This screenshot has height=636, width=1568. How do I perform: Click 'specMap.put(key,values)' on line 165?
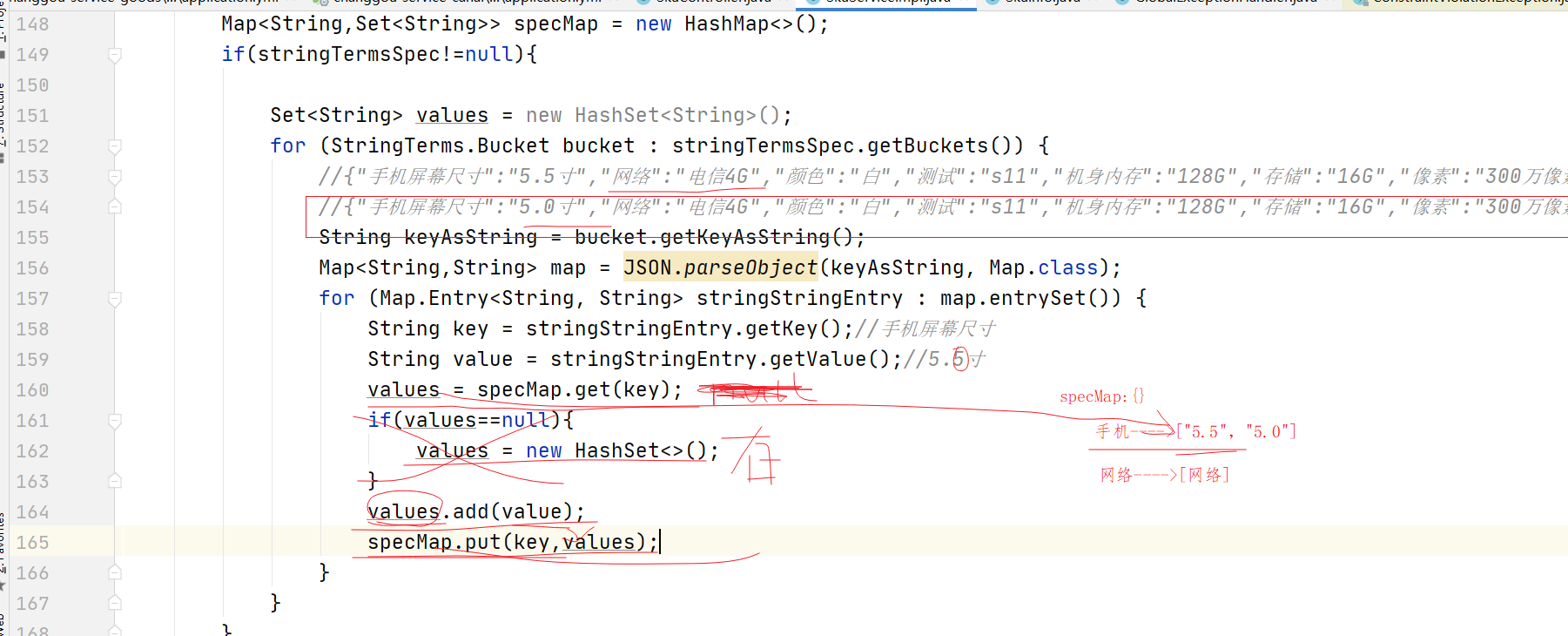[507, 542]
